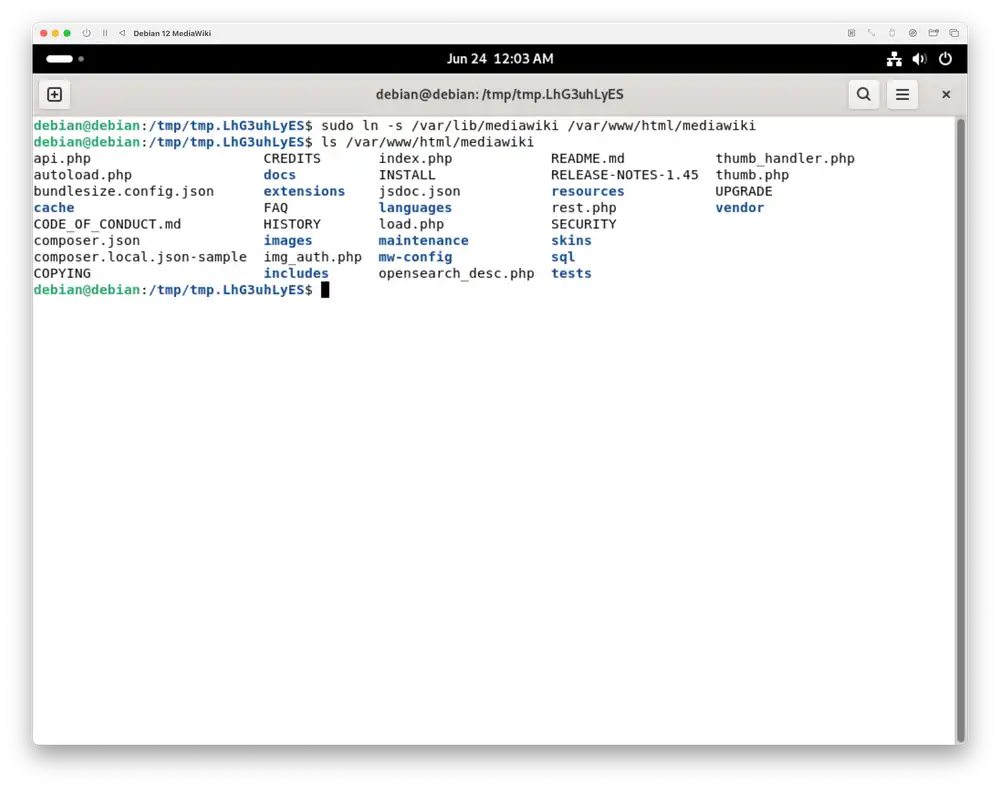Screen dimensions: 1000x788
Task: Click the sudo ln -s command line
Action: click(x=538, y=126)
